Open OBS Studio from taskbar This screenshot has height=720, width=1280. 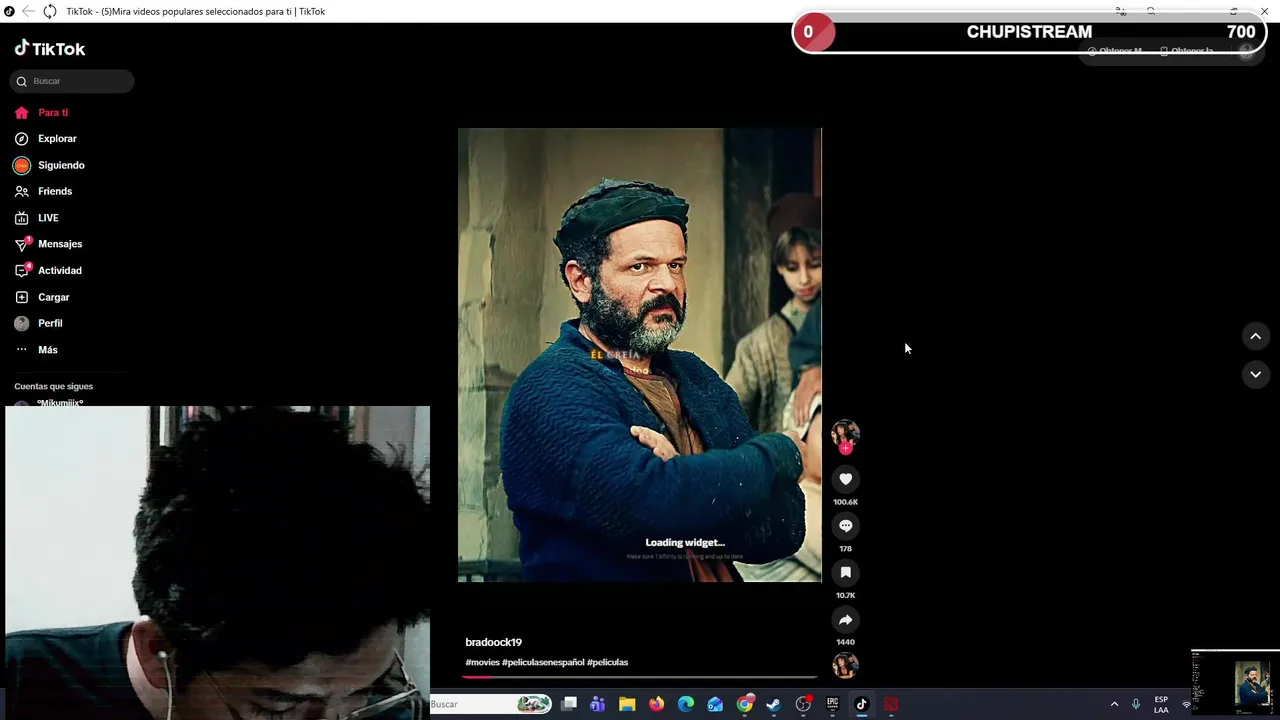click(x=803, y=704)
